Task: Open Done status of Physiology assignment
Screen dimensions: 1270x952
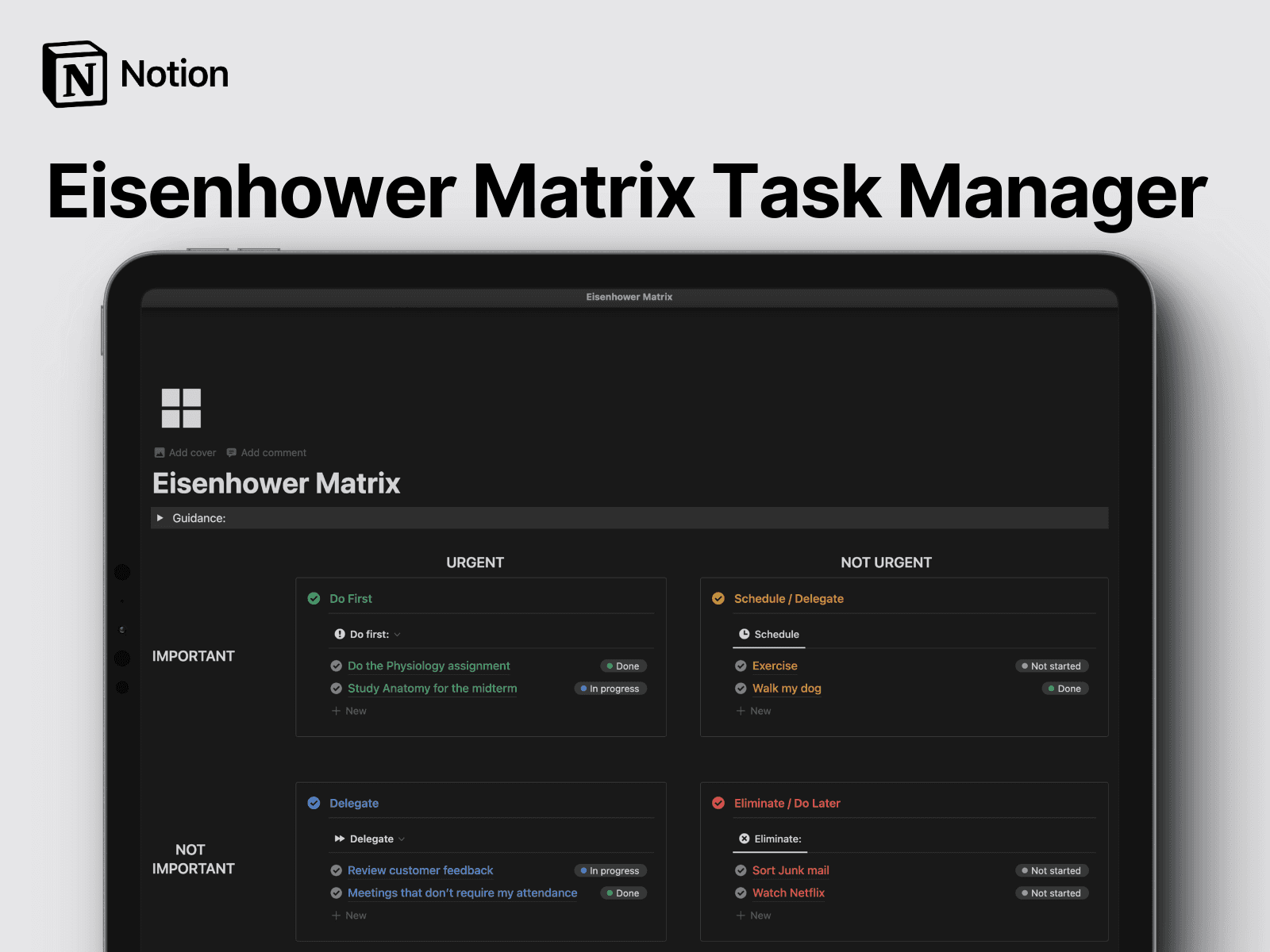Action: (x=623, y=666)
